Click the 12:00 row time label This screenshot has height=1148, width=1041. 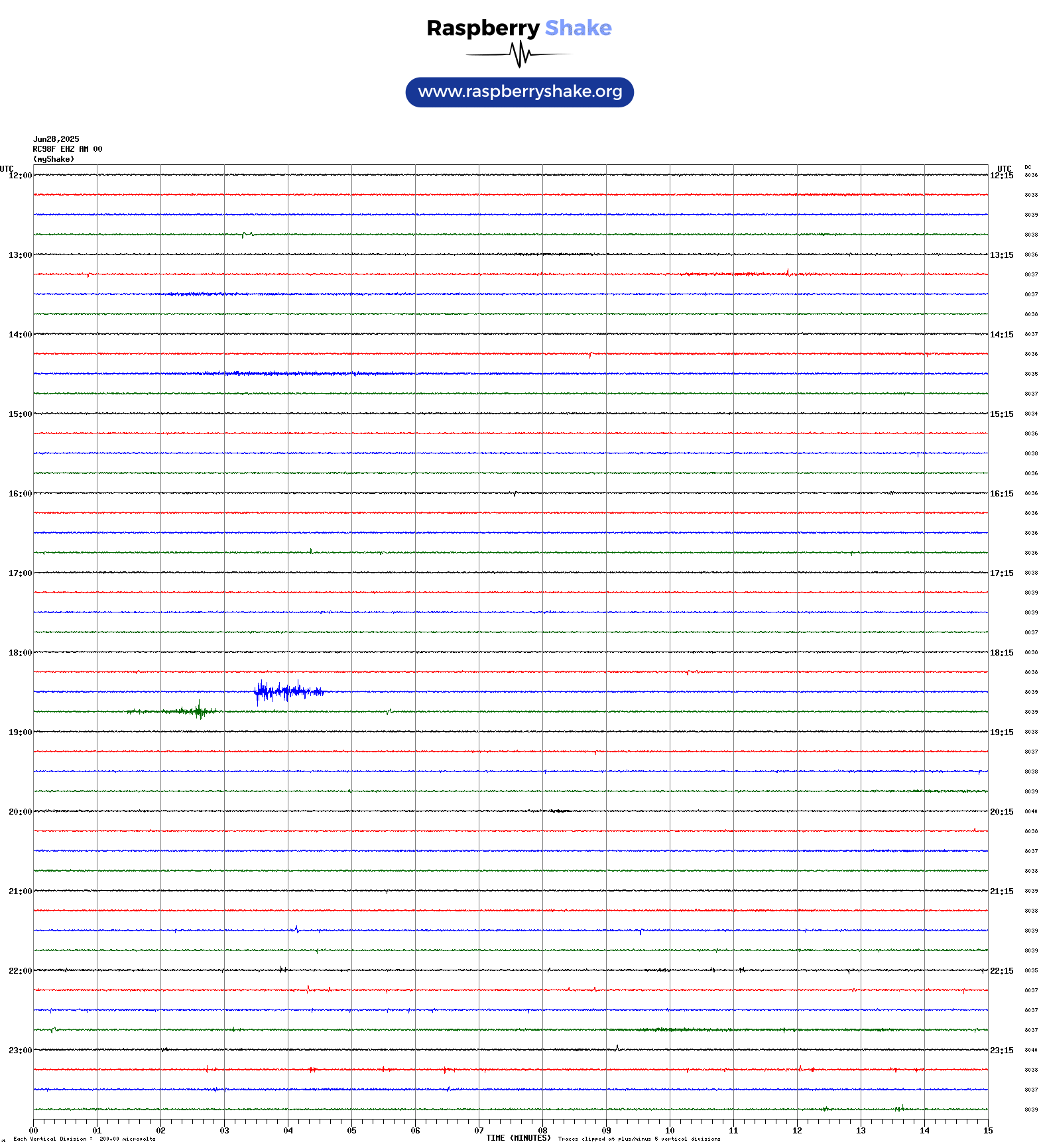(20, 176)
